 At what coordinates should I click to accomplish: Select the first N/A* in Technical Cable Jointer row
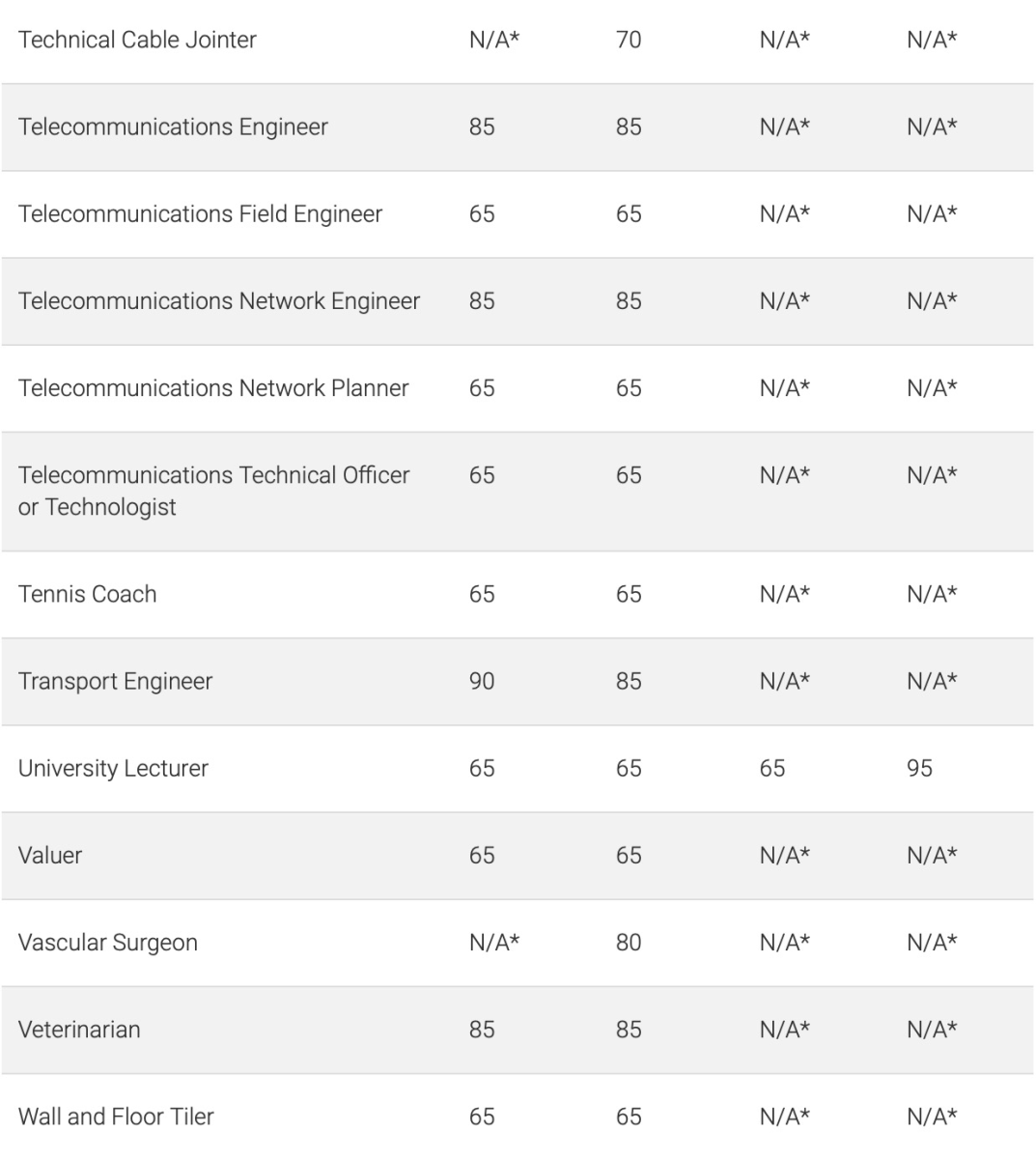pos(494,40)
